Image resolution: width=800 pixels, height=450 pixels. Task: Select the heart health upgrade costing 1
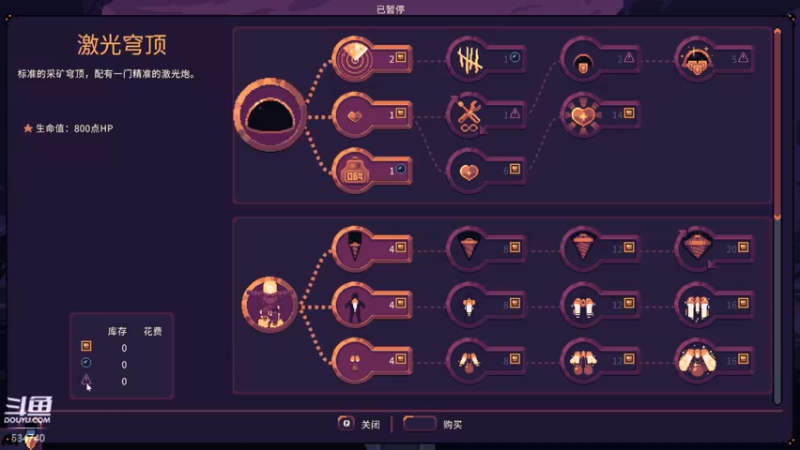pyautogui.click(x=371, y=115)
